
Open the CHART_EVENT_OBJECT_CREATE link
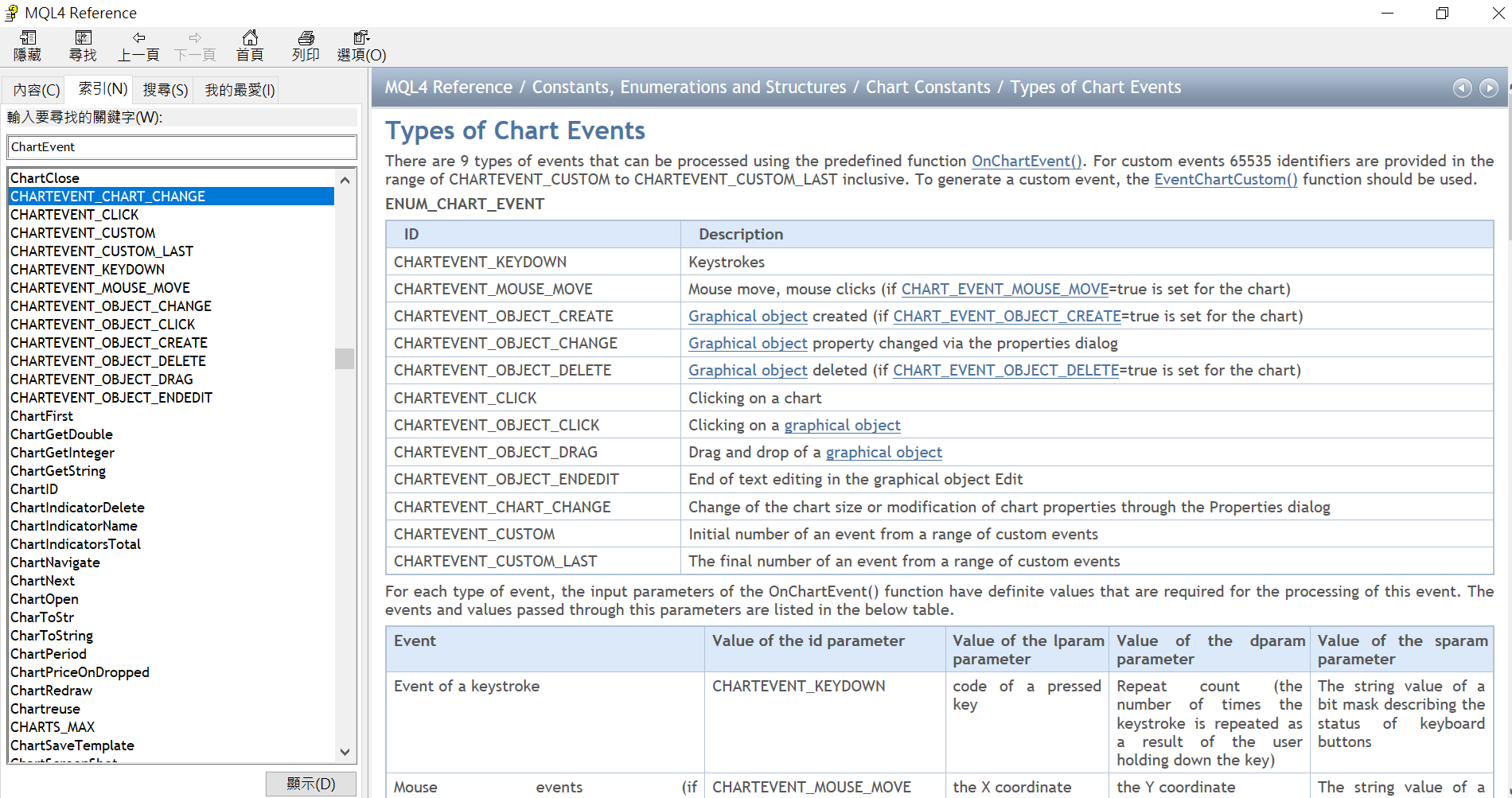1007,316
